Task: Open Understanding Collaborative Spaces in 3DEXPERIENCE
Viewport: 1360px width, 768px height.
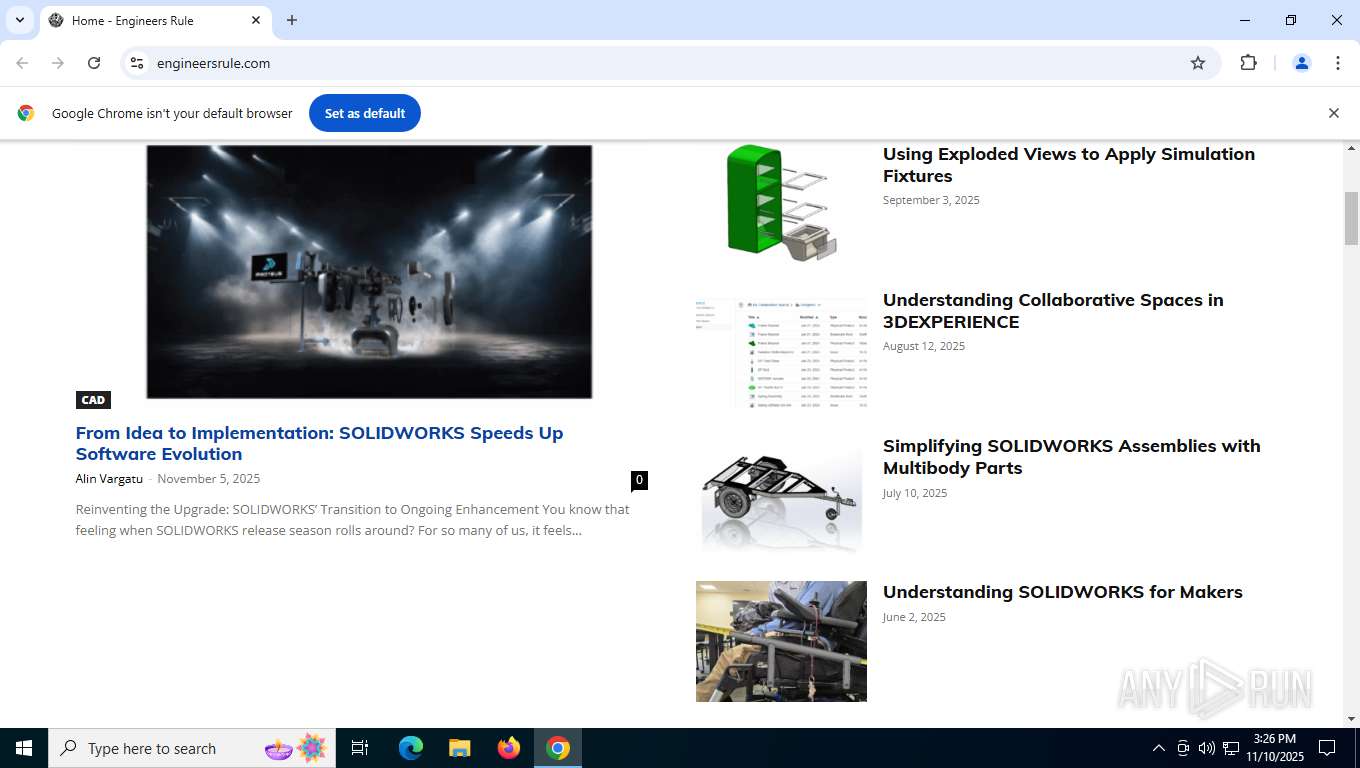Action: (1052, 311)
